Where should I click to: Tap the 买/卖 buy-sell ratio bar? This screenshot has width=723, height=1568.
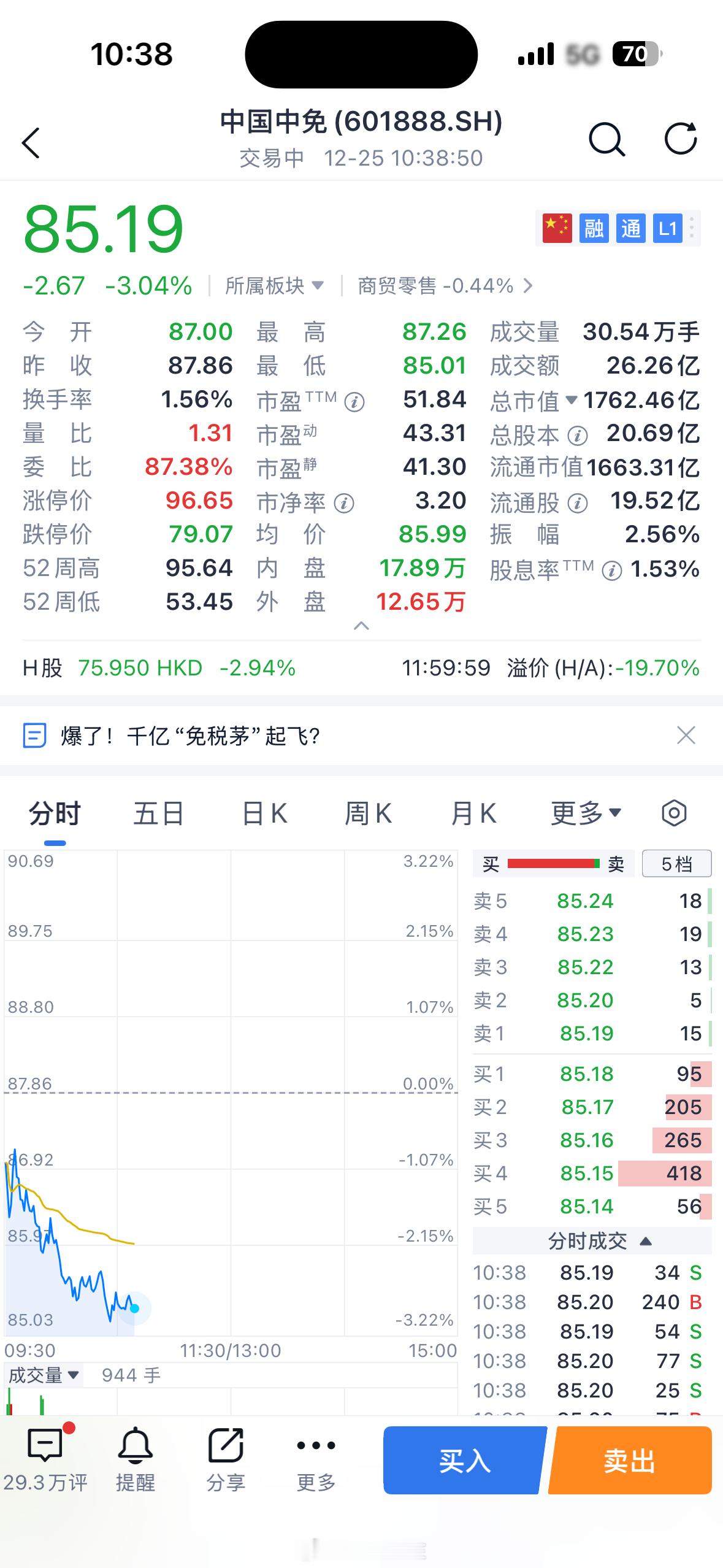pos(553,864)
